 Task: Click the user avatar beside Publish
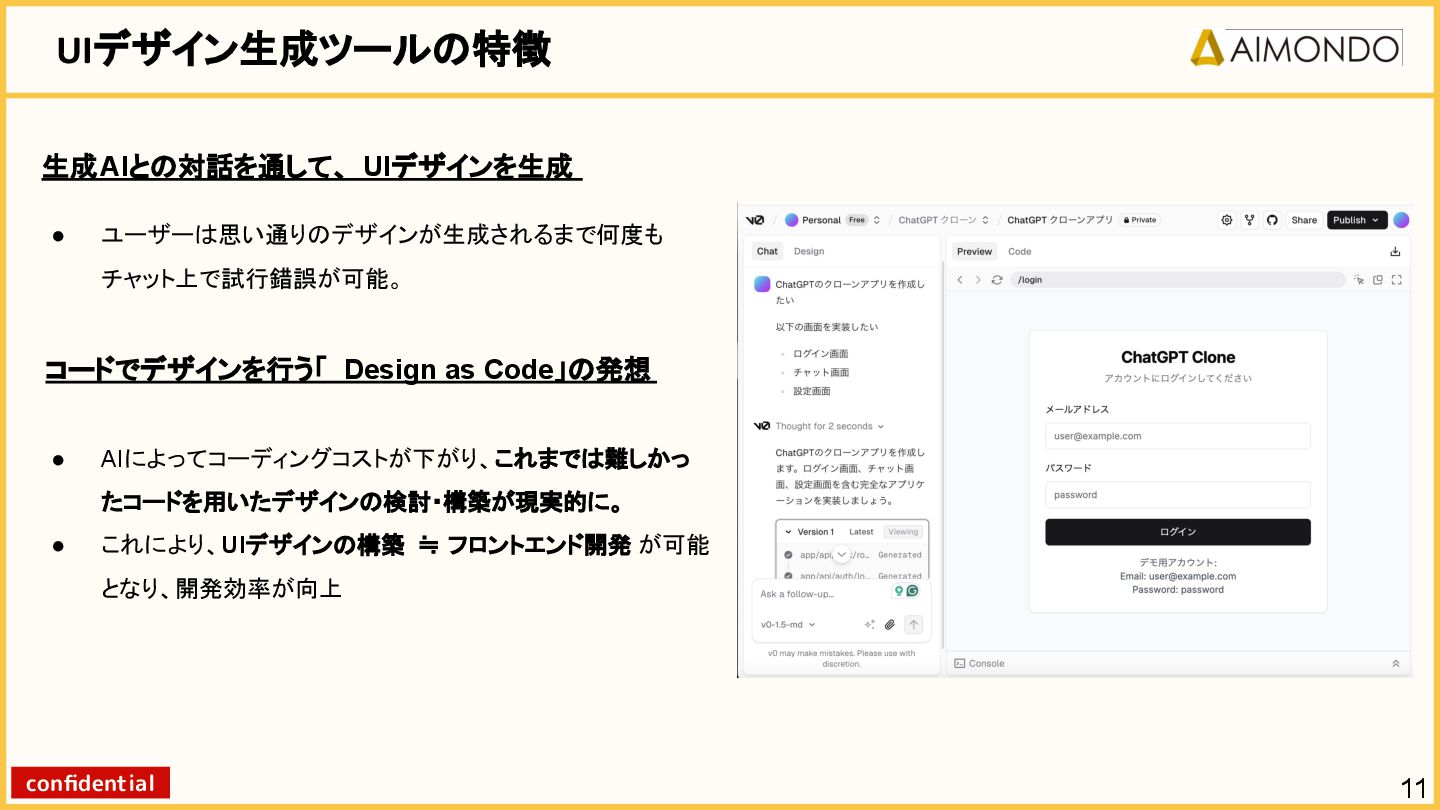pos(1401,220)
